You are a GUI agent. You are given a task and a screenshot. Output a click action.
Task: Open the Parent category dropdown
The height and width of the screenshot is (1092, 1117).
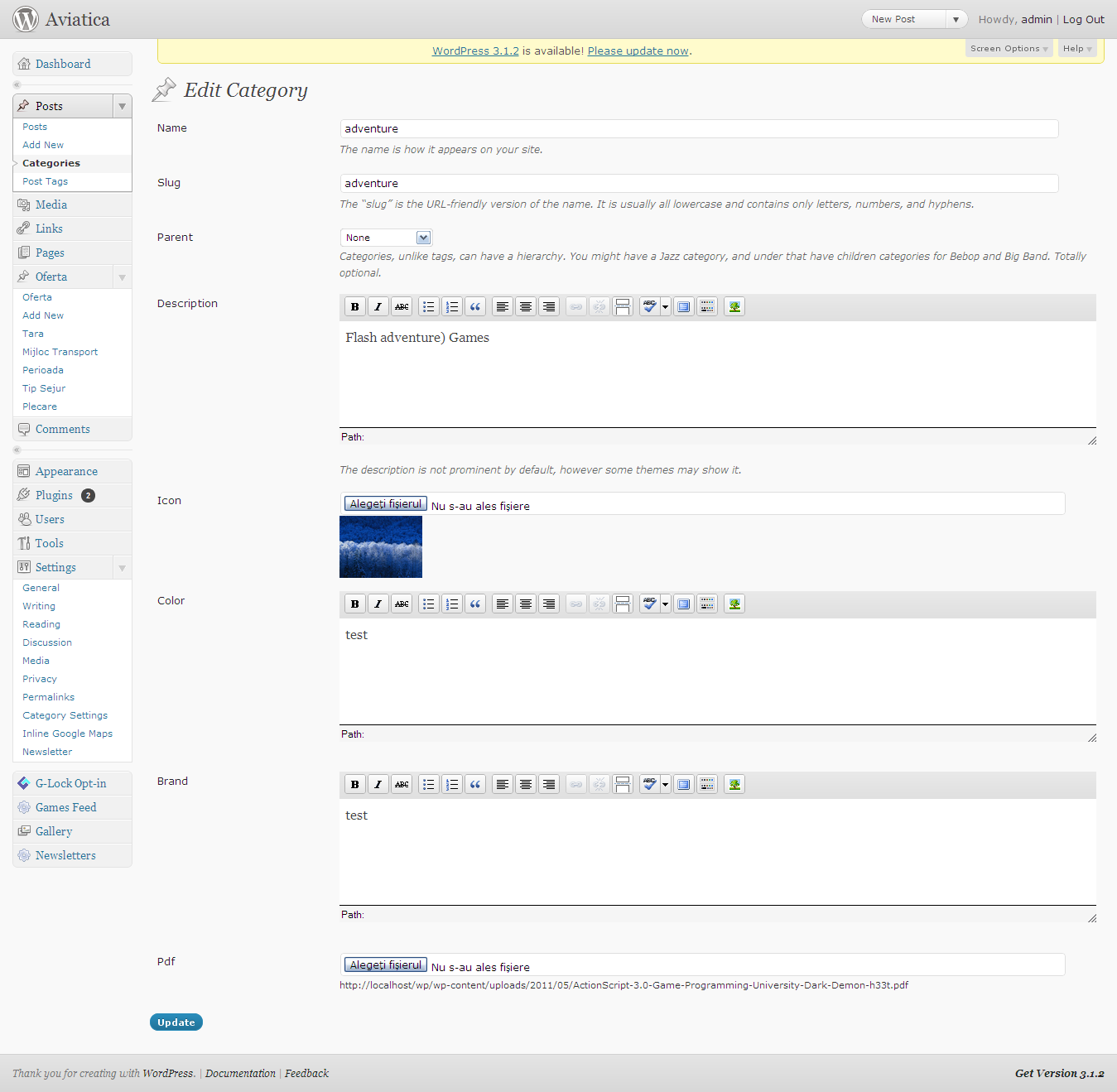tap(423, 238)
